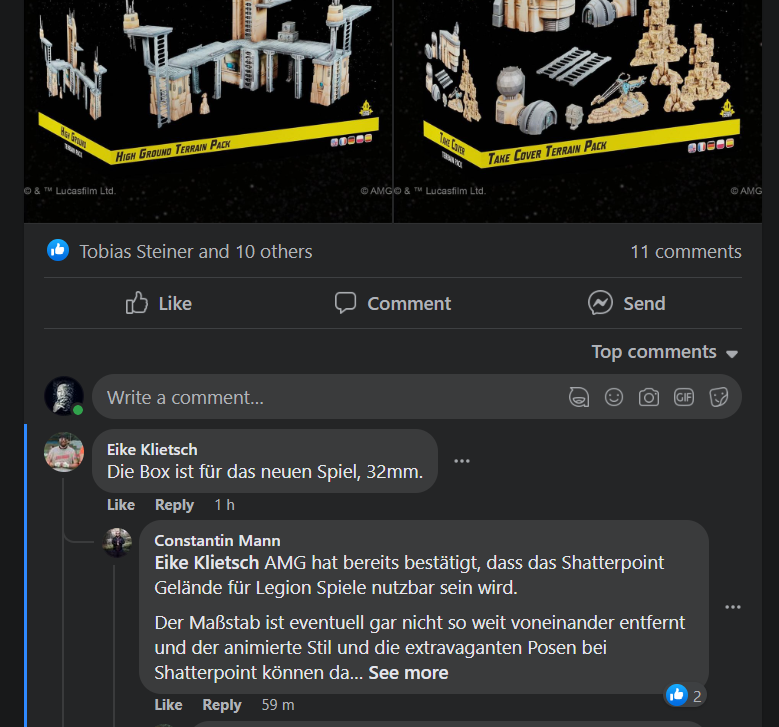This screenshot has height=727, width=779.
Task: Open options menu for Eike Klietsch's comment
Action: pos(462,461)
